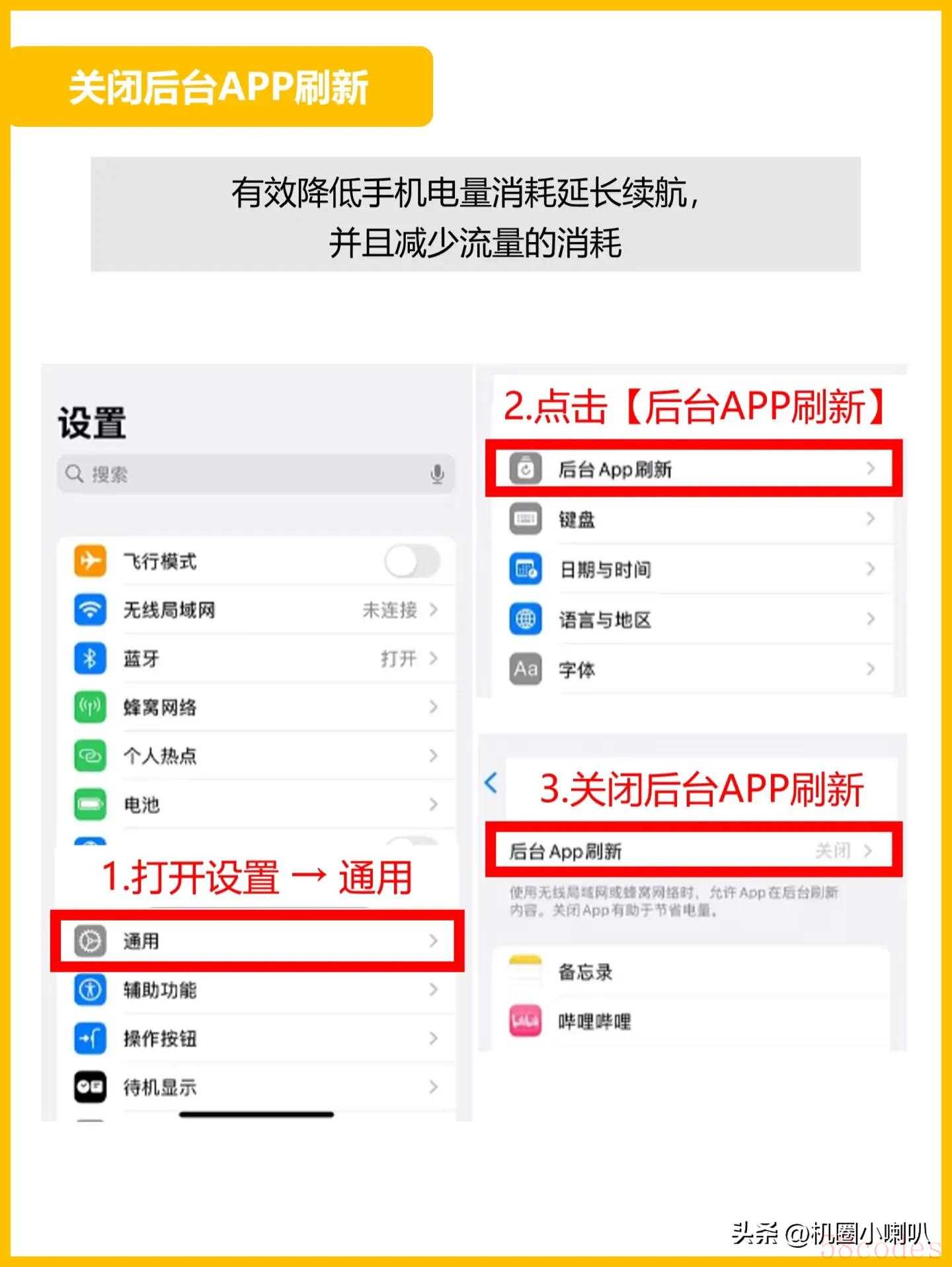Tap the blue Wi-Fi icon
Viewport: 952px width, 1267px height.
90,609
